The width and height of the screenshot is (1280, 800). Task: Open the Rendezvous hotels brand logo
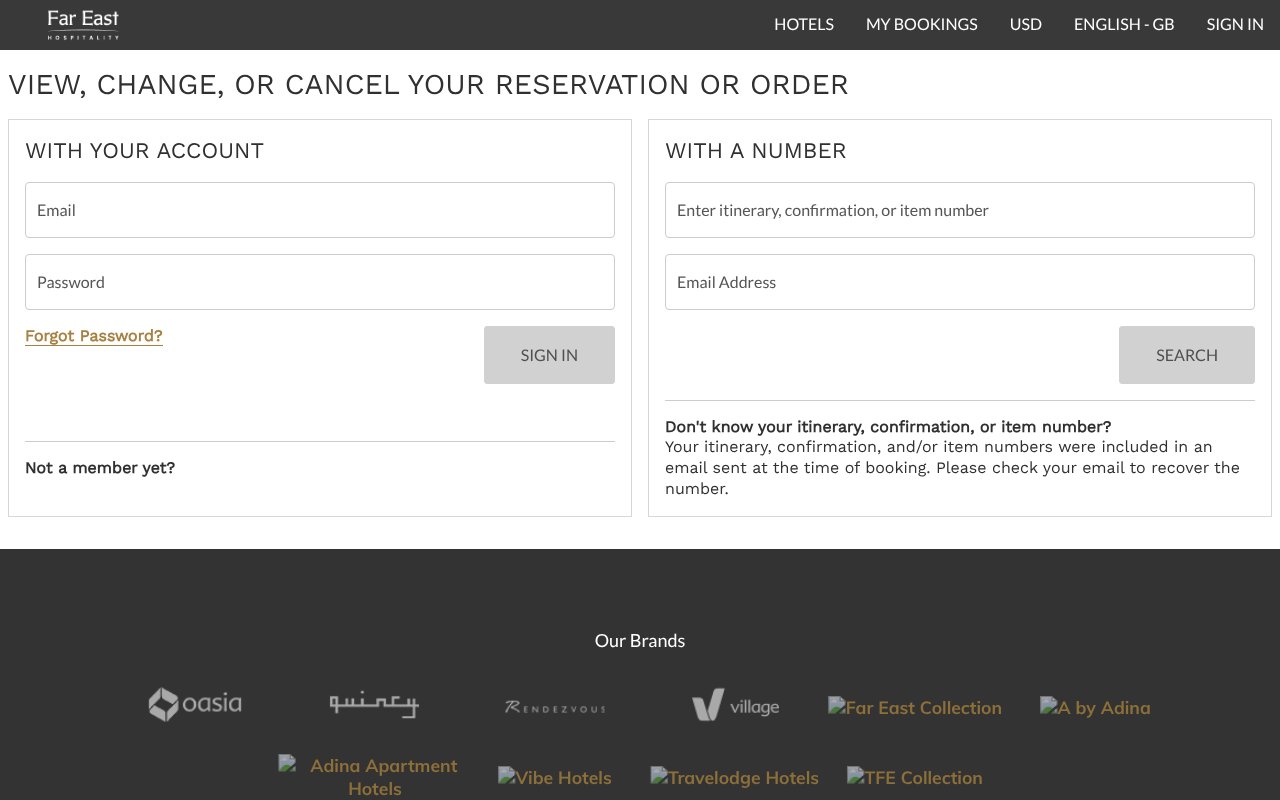554,707
